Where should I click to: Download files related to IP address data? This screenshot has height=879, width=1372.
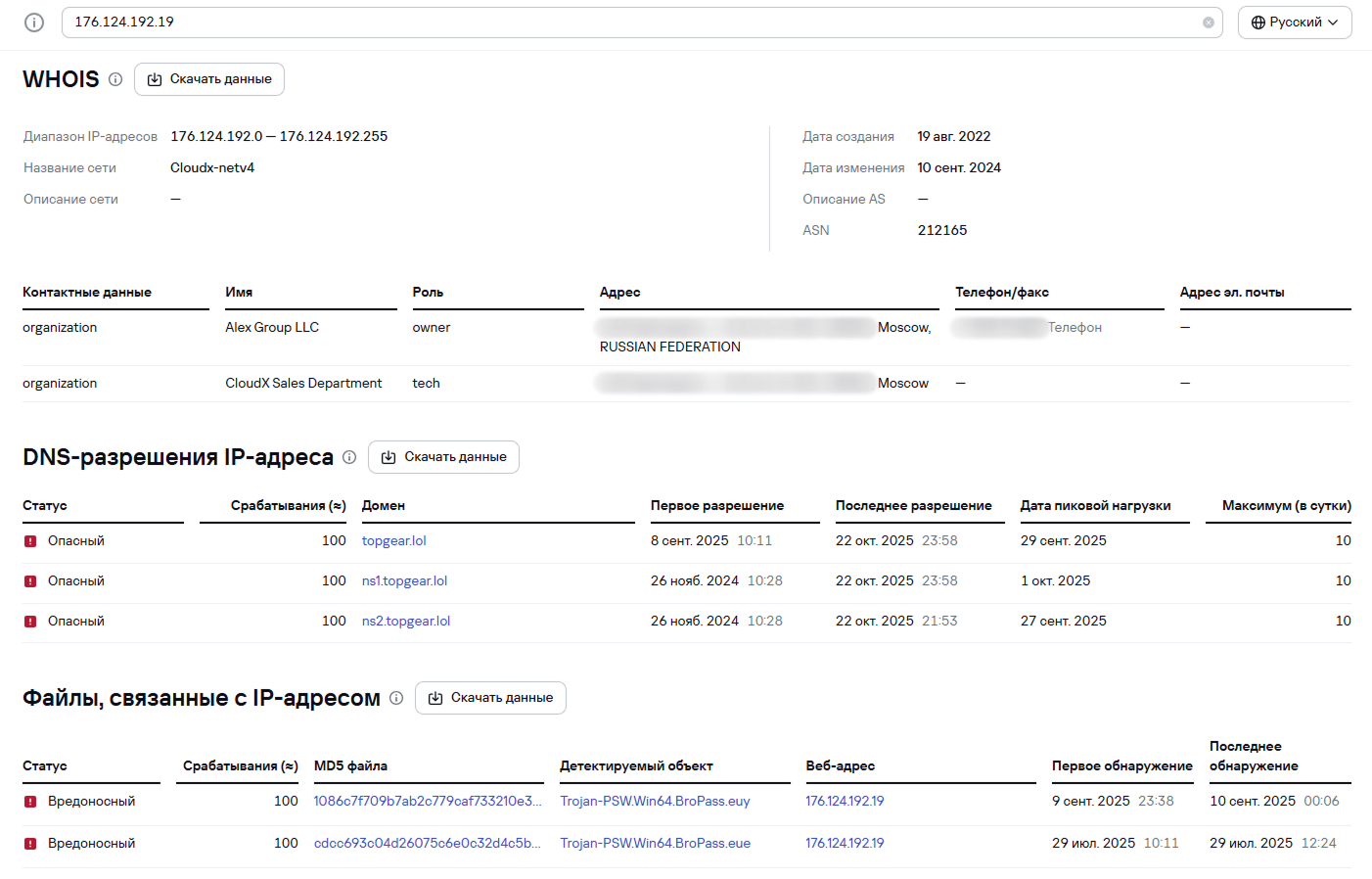click(x=490, y=698)
